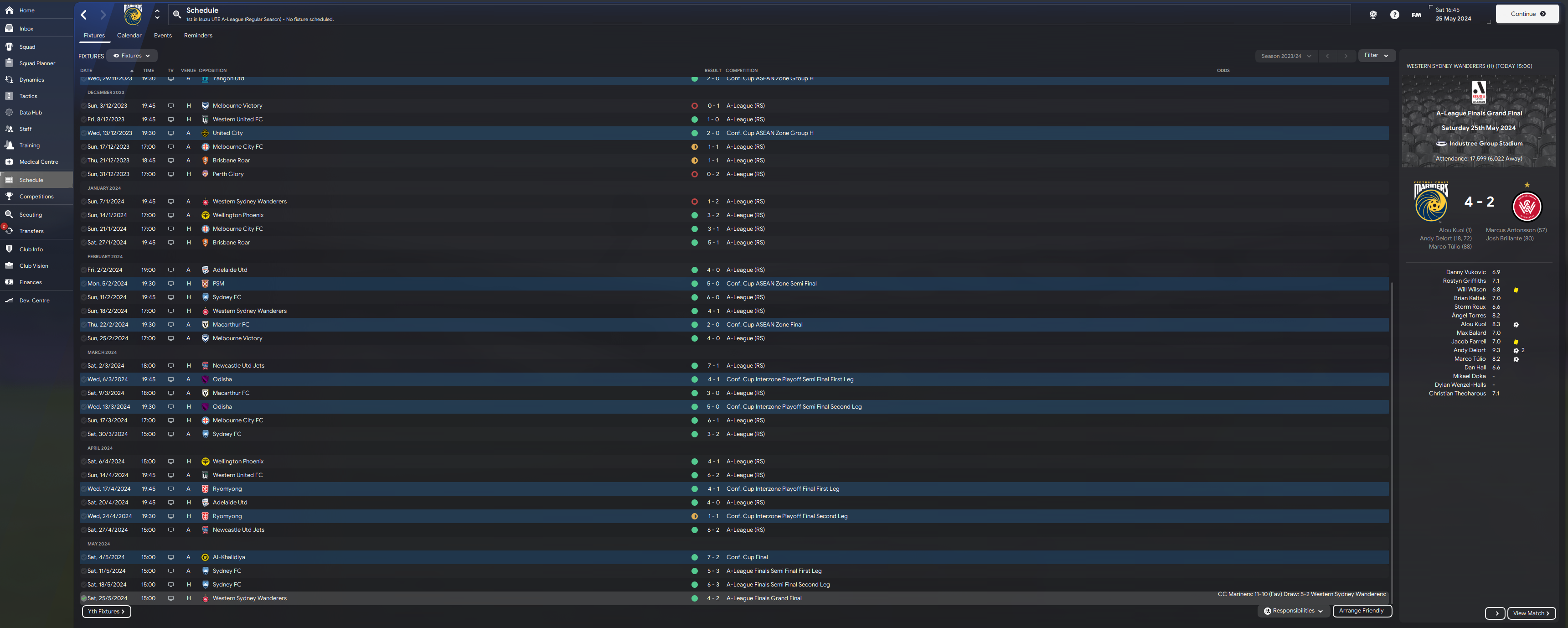The height and width of the screenshot is (628, 1568).
Task: Open the Medical Centre icon
Action: click(9, 162)
